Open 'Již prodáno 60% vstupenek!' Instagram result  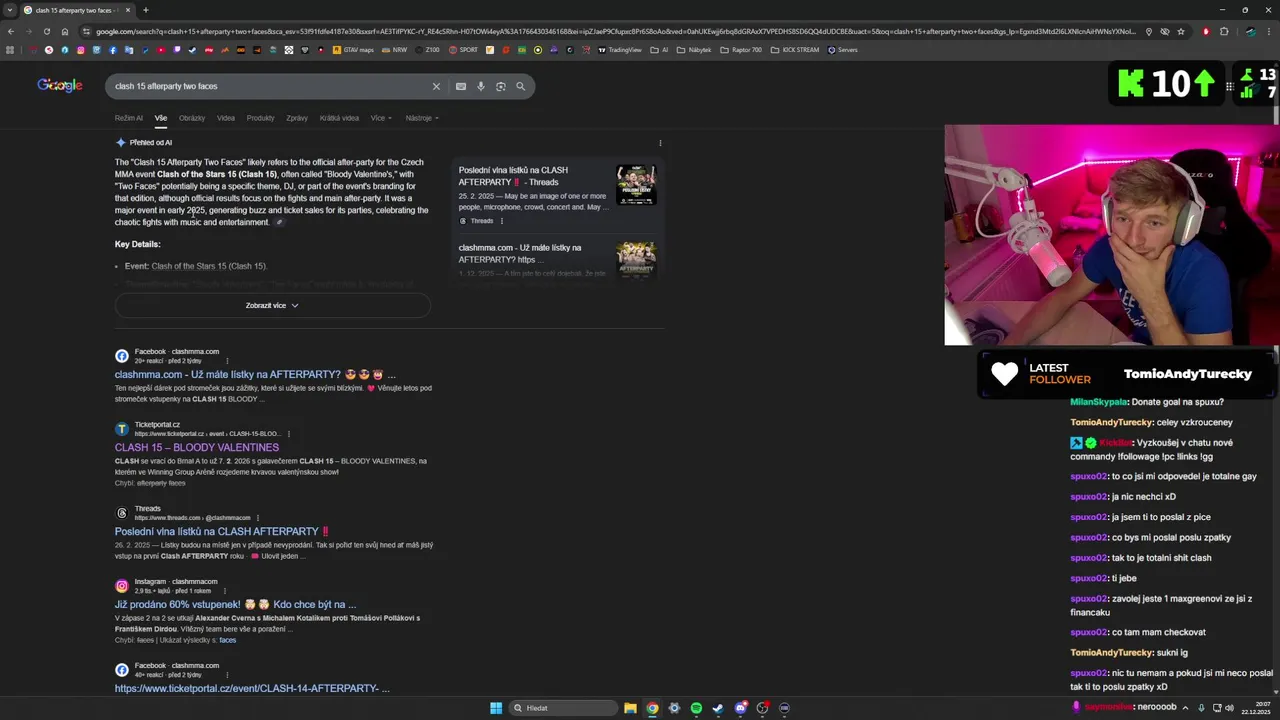[236, 604]
